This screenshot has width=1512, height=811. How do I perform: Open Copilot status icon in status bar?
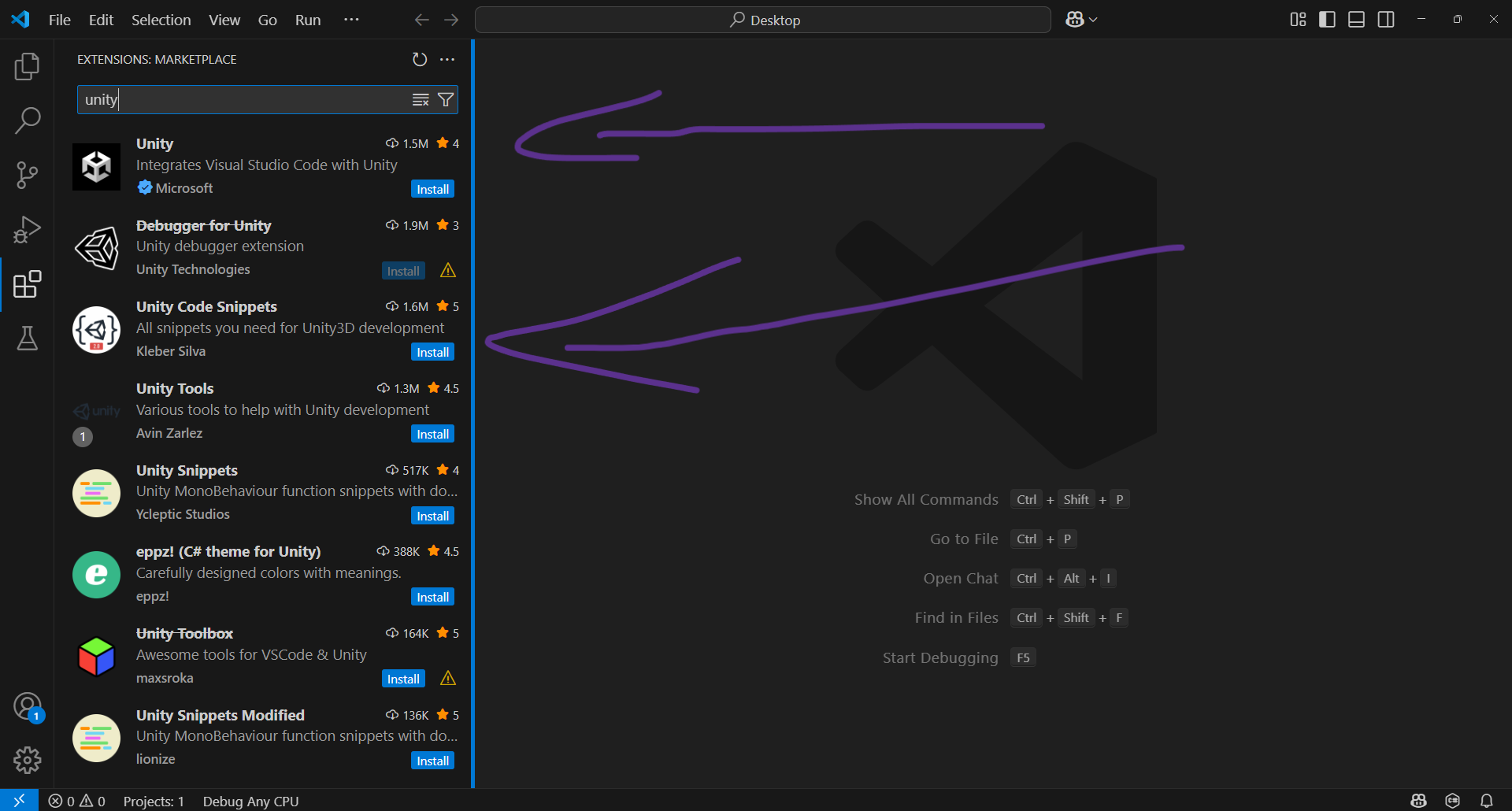[x=1418, y=801]
